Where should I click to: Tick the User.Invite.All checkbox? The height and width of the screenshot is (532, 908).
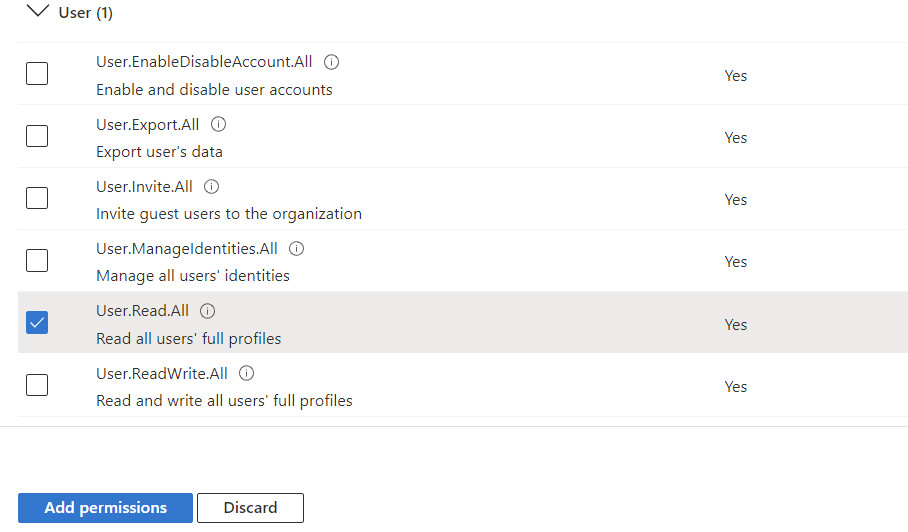[x=37, y=198]
